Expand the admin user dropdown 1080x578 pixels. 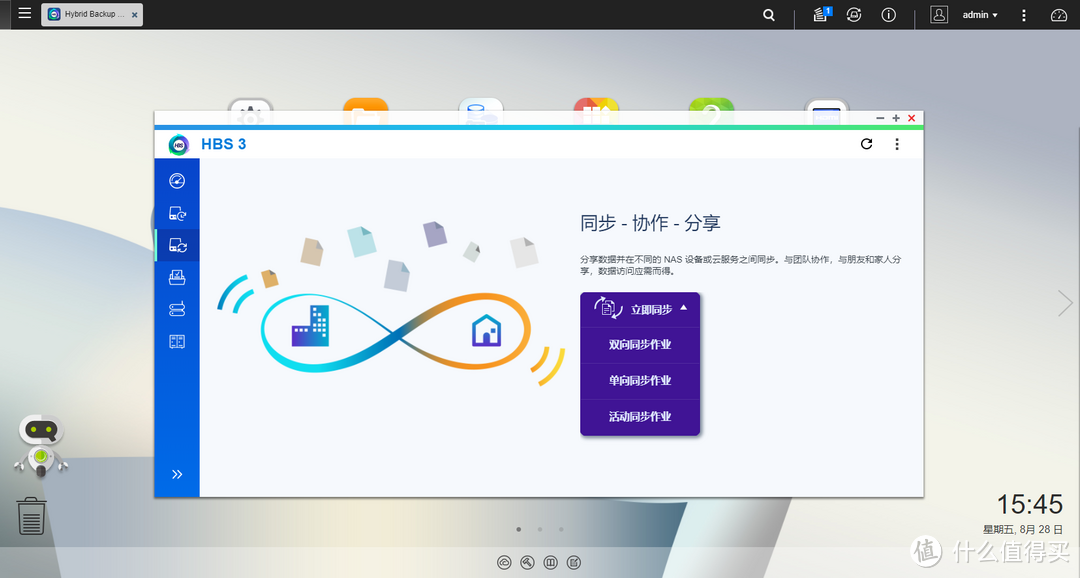979,14
